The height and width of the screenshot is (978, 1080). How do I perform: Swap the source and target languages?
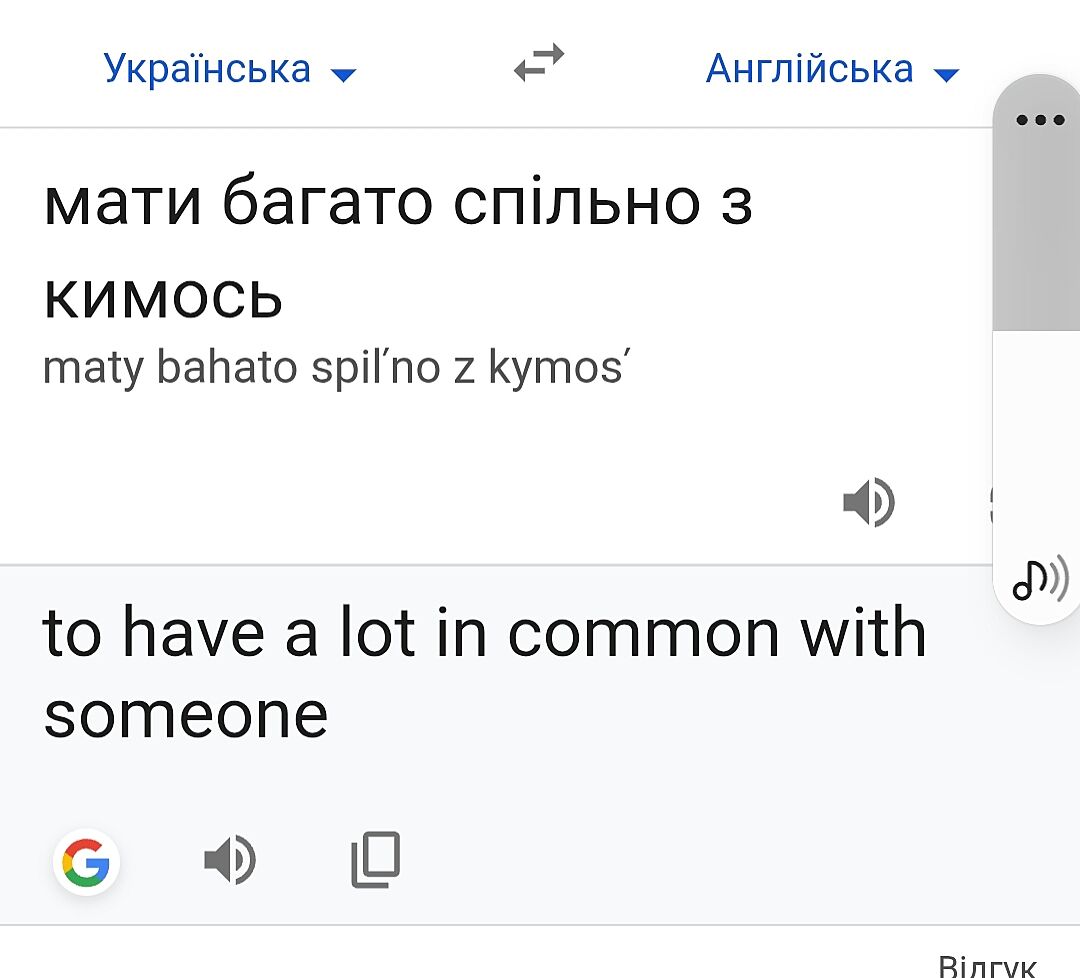coord(539,64)
